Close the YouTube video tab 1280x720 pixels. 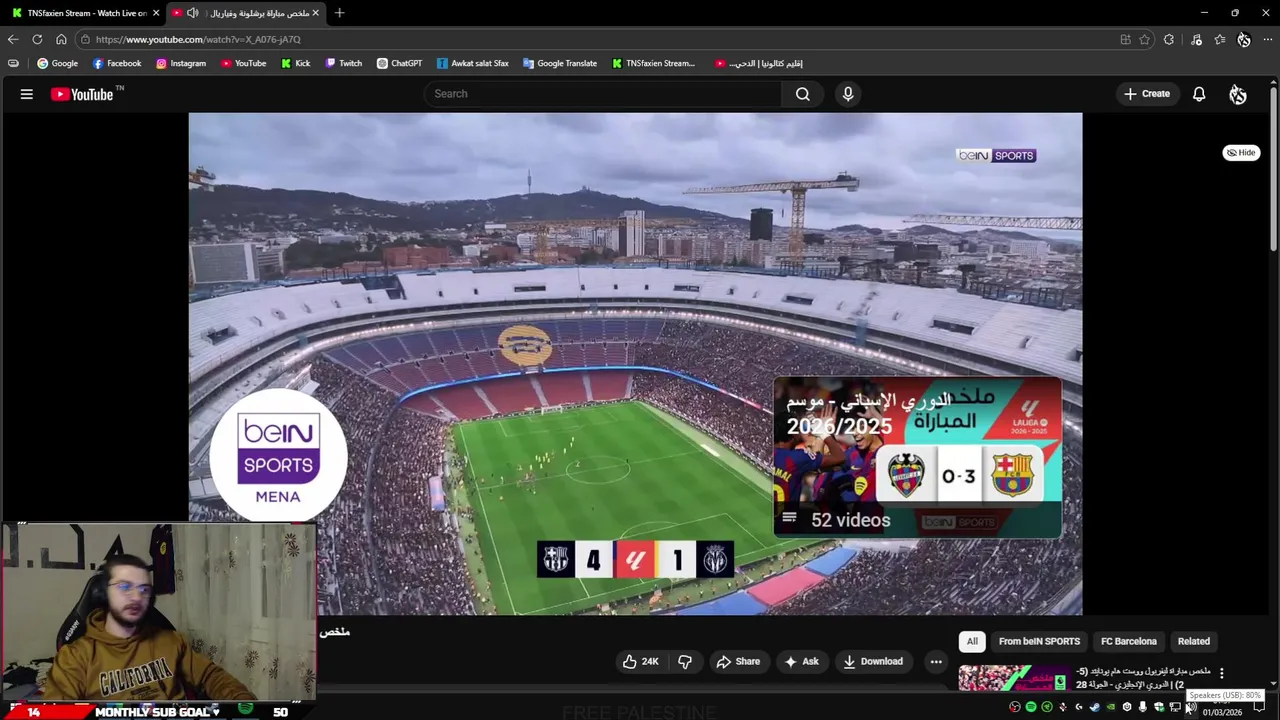(316, 13)
